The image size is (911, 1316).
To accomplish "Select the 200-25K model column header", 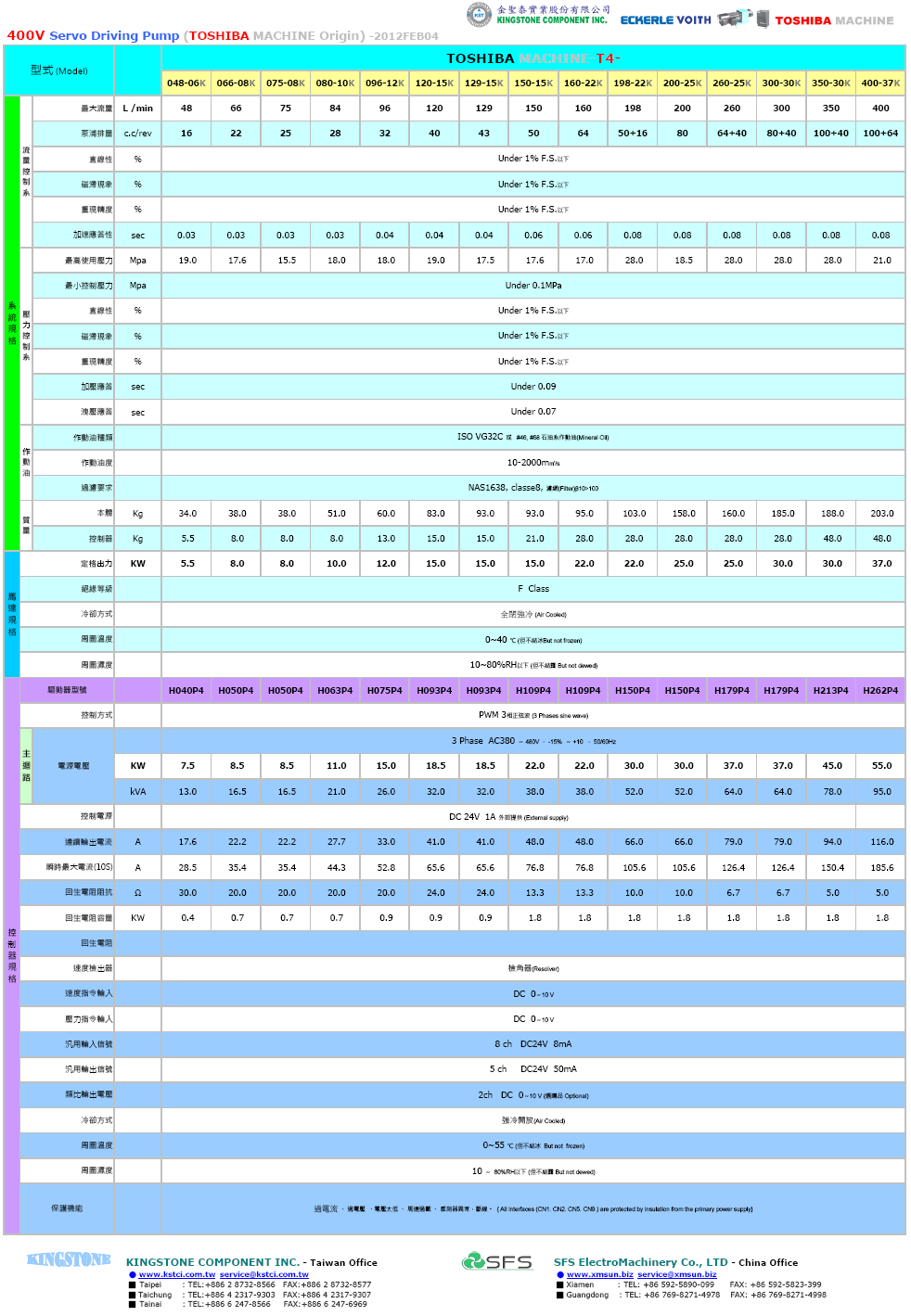I will click(682, 83).
